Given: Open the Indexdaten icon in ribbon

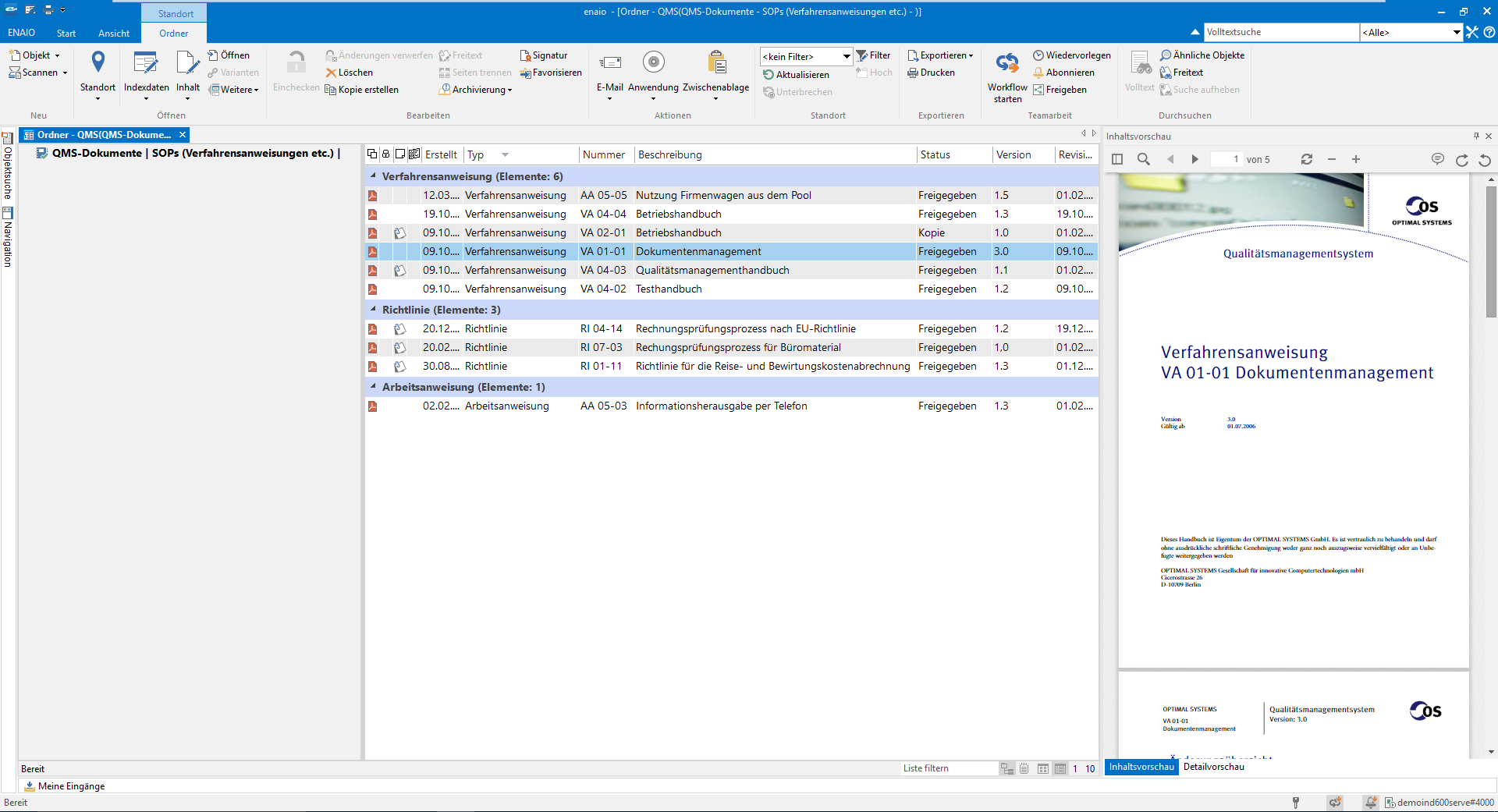Looking at the screenshot, I should pos(146,63).
